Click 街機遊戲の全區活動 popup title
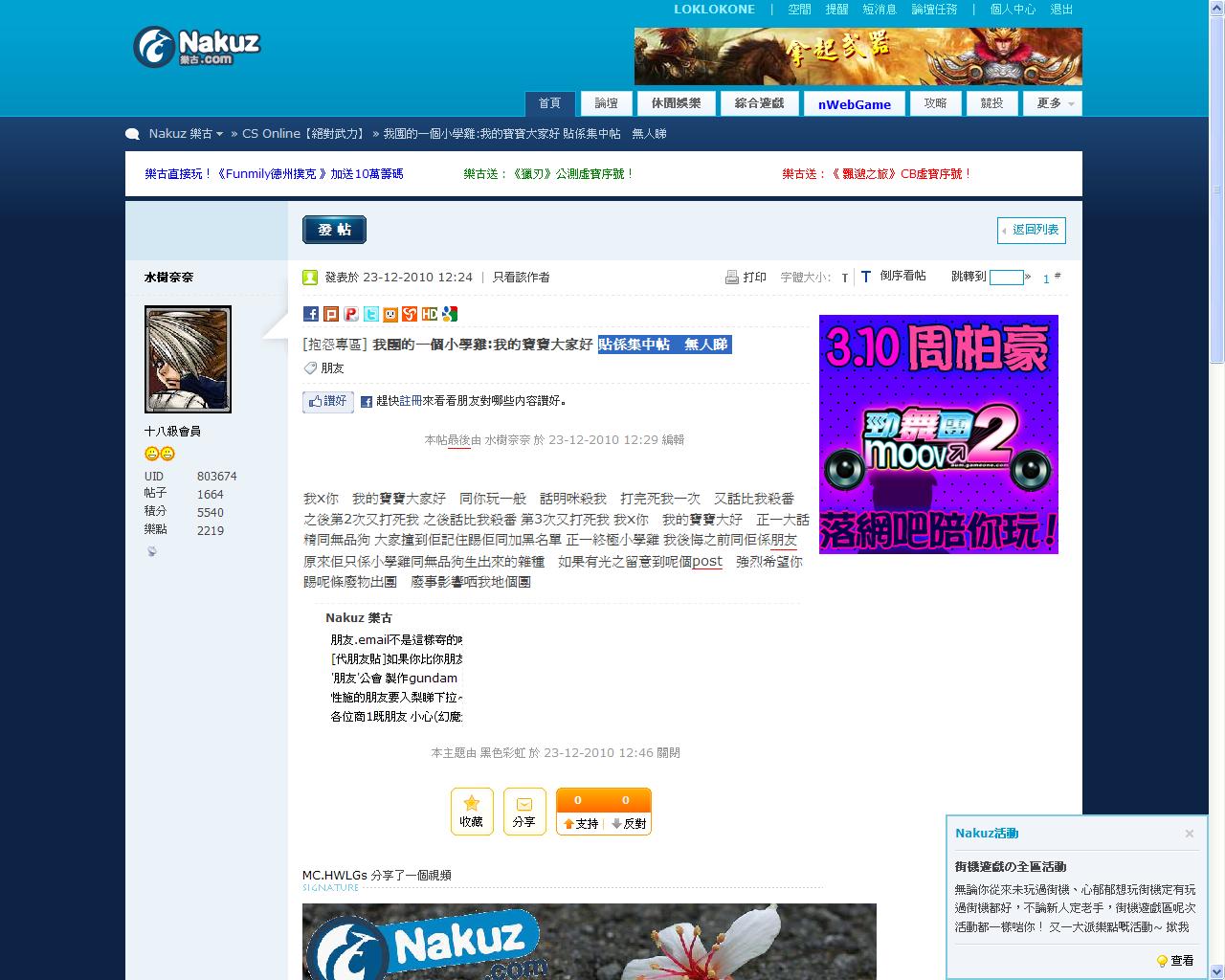The image size is (1225, 980). (1011, 866)
